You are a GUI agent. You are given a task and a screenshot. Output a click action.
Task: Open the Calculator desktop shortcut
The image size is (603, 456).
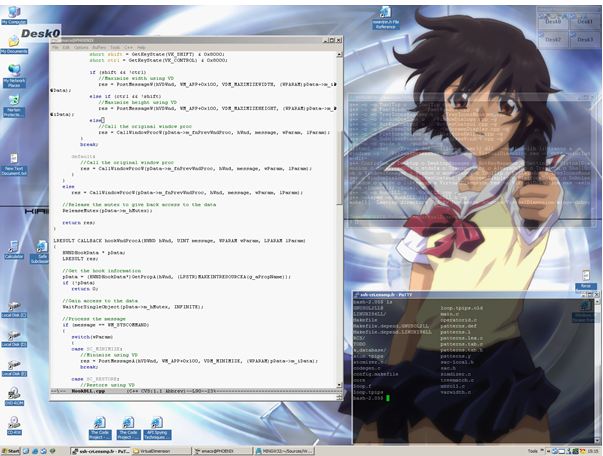click(14, 250)
